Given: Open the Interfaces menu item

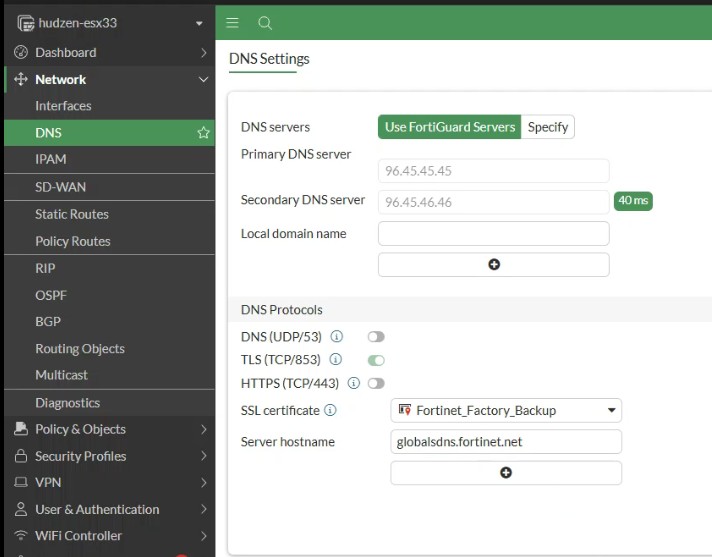Looking at the screenshot, I should point(109,106).
